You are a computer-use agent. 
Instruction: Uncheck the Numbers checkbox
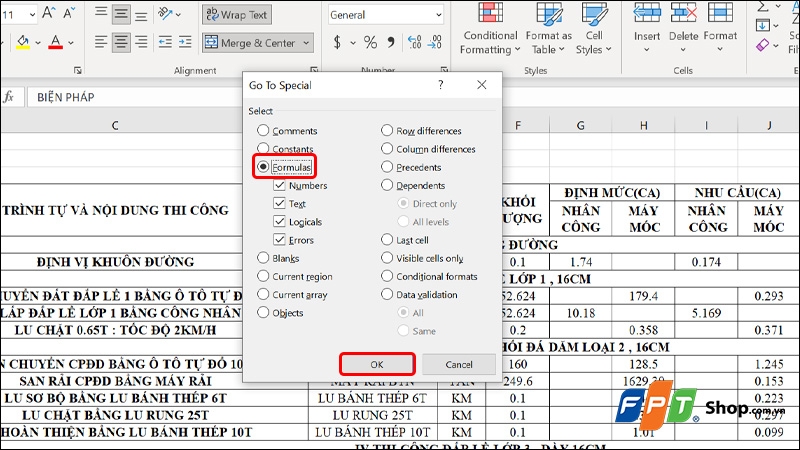pos(279,185)
